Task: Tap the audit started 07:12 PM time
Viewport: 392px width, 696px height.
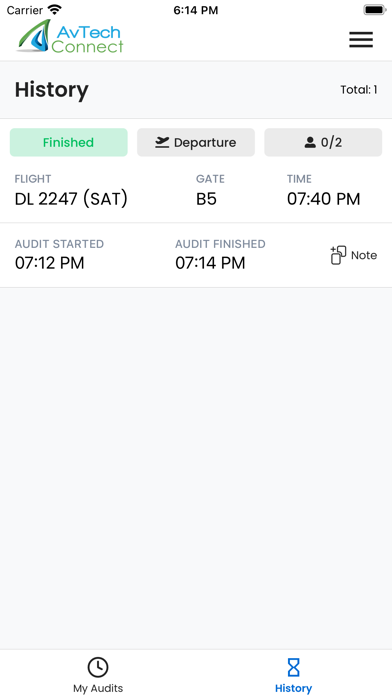Action: [x=49, y=263]
